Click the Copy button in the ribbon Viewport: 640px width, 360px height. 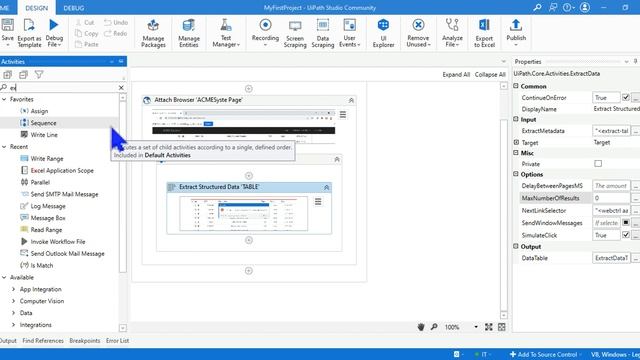coord(87,33)
